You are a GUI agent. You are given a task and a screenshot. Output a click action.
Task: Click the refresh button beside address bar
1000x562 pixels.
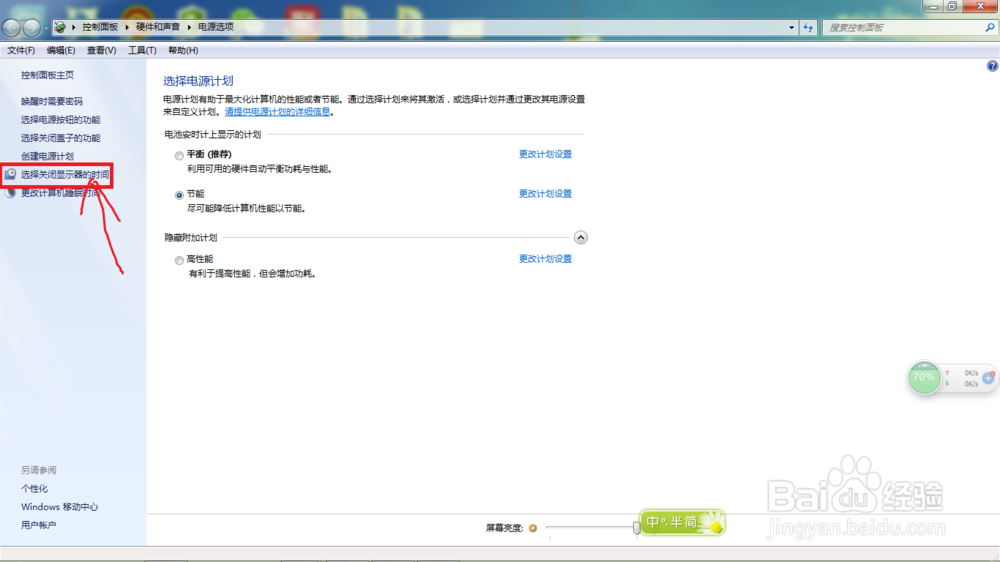tap(808, 27)
